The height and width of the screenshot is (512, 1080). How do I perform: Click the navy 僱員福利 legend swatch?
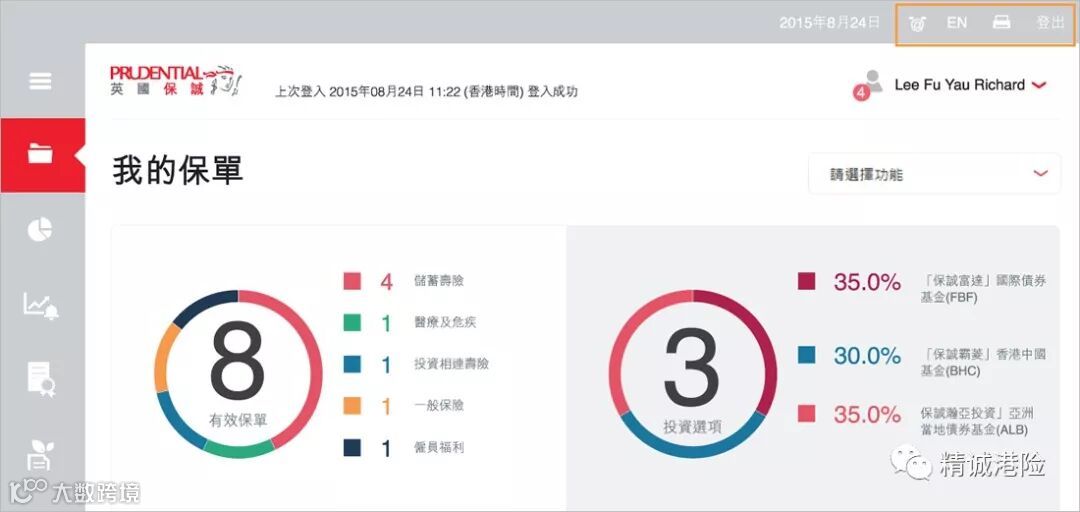click(x=352, y=448)
